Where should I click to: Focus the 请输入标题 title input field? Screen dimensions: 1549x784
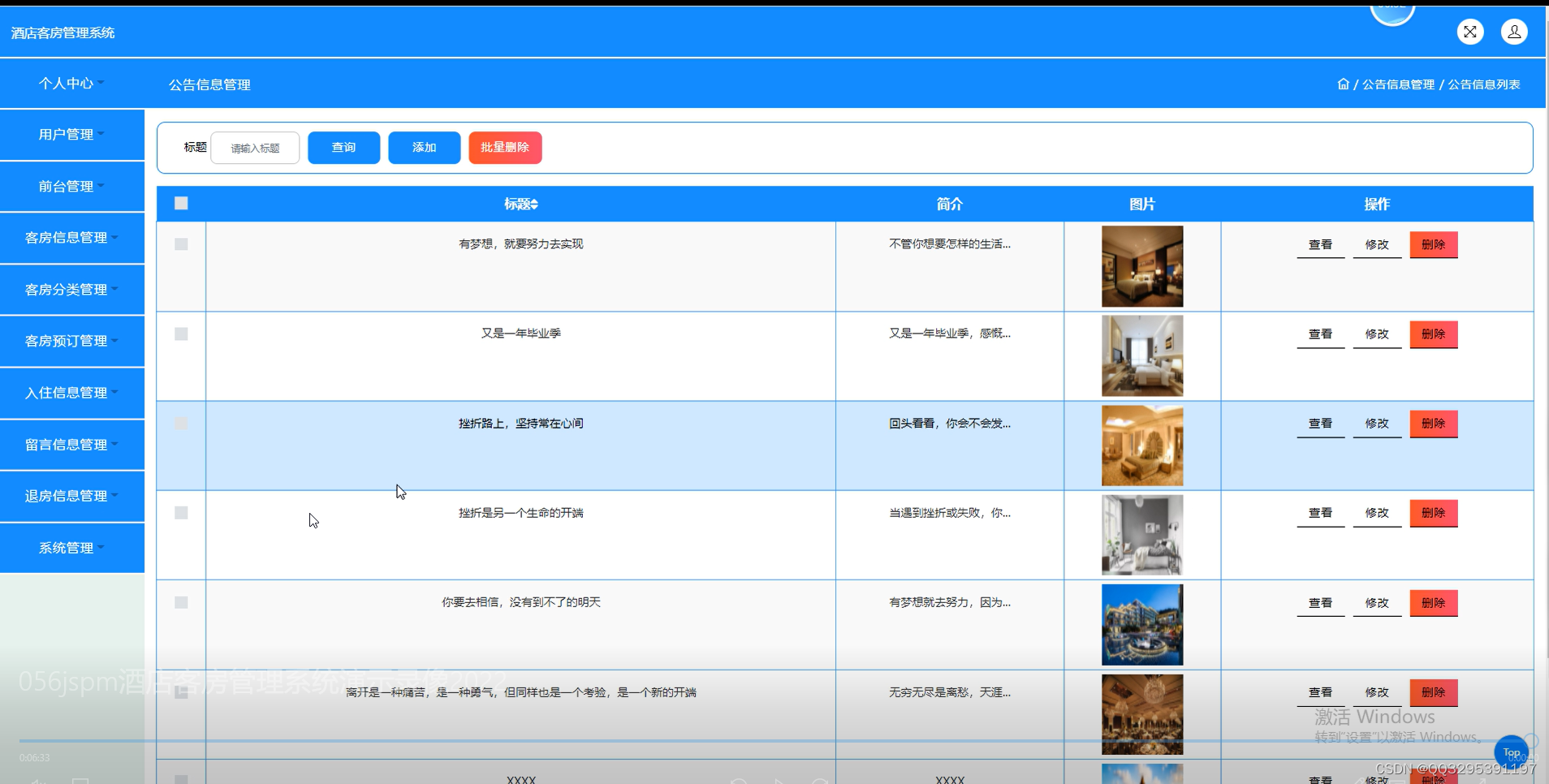(x=255, y=148)
